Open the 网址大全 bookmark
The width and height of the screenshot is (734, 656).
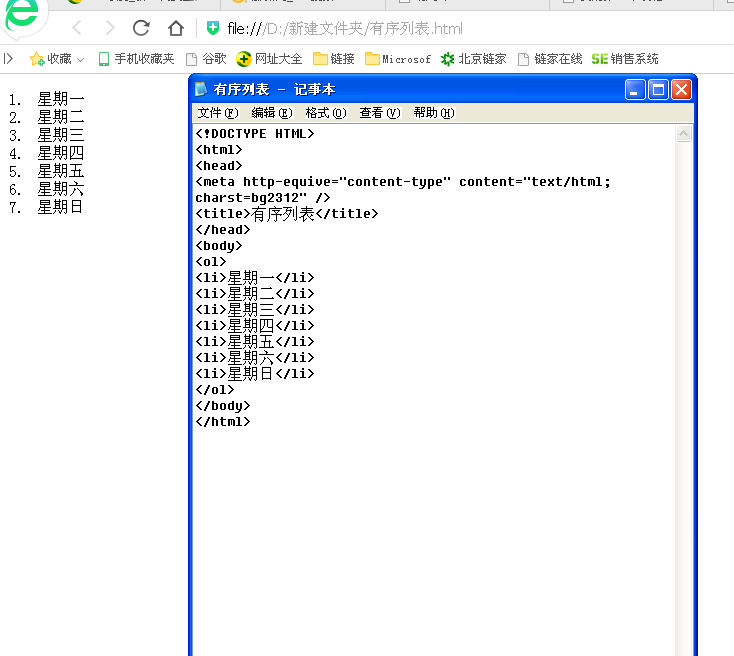[269, 59]
